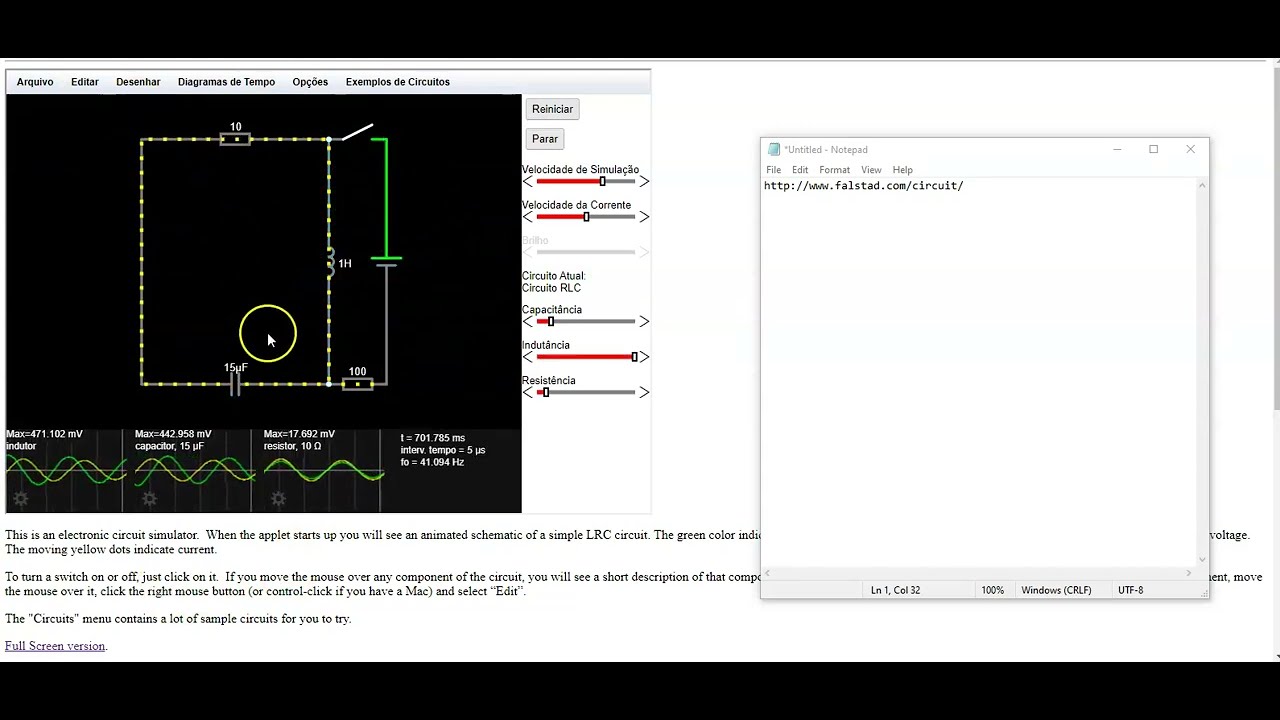Click the 'Ln 1, Col 32' status entry

[x=895, y=590]
